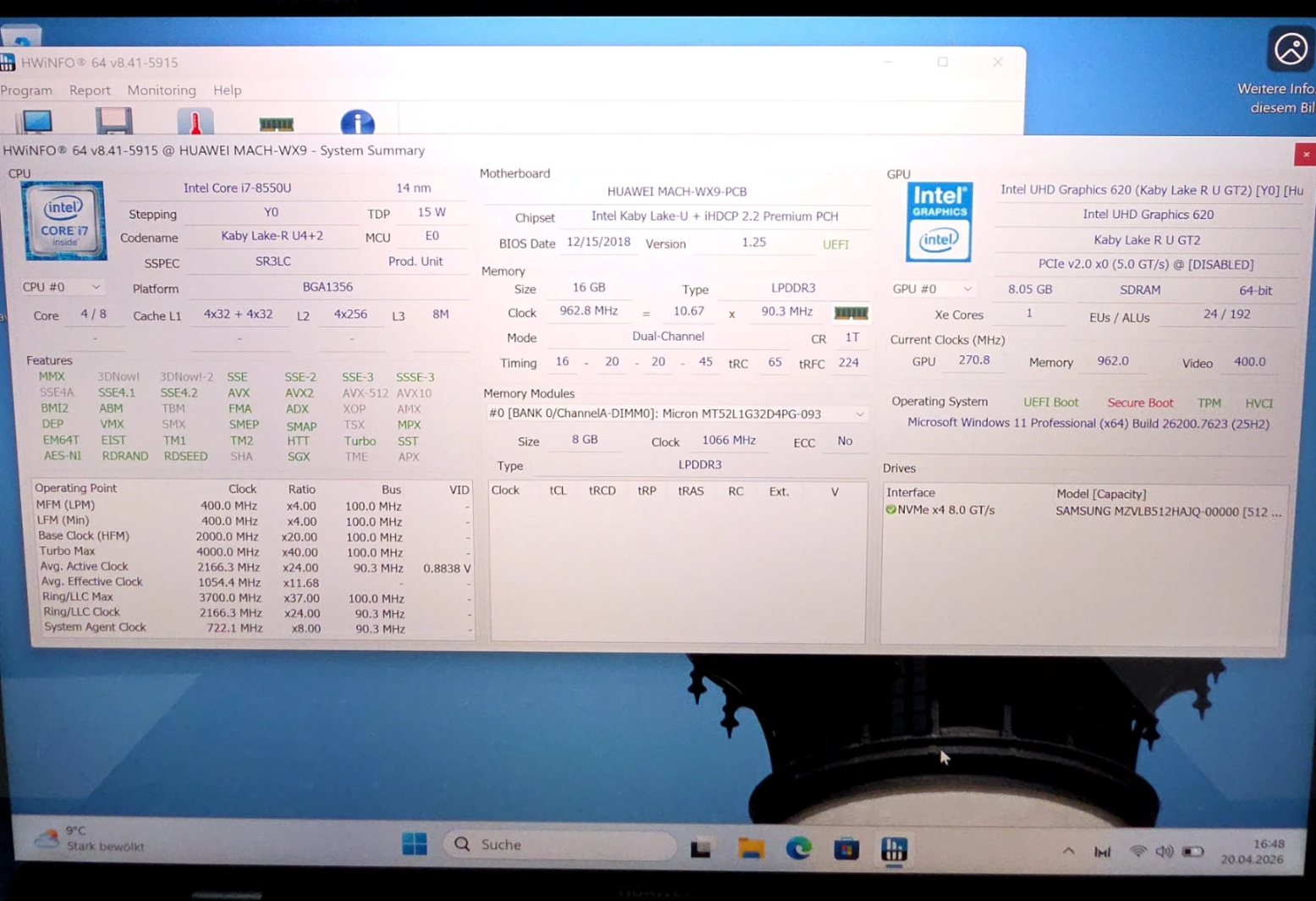Launch File Explorer from the taskbar
1316x901 pixels.
pyautogui.click(x=751, y=848)
